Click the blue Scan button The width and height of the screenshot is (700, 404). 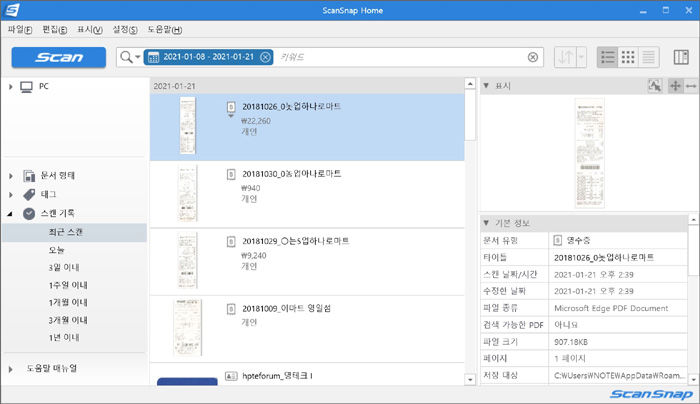(x=58, y=58)
